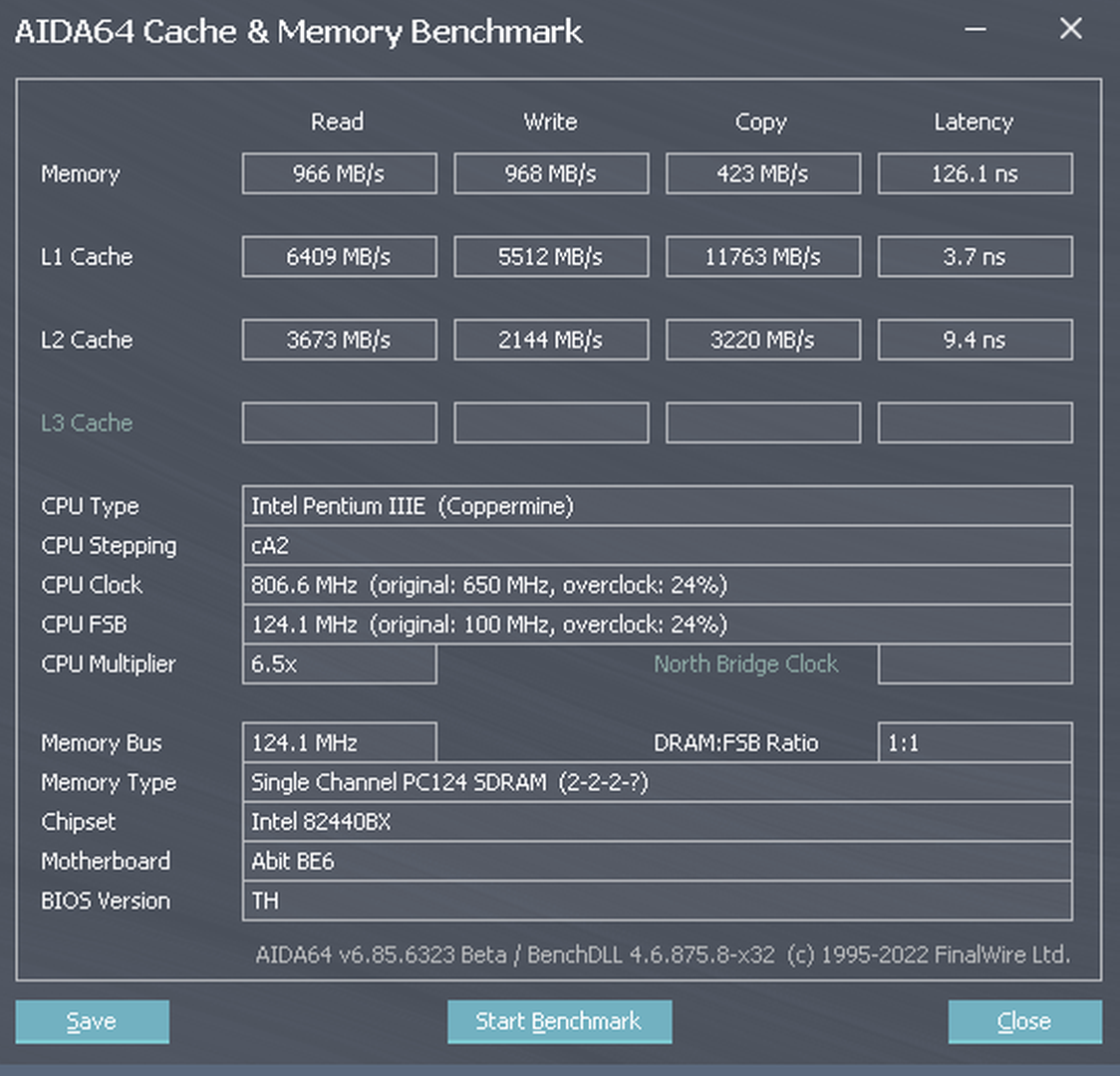Image resolution: width=1120 pixels, height=1076 pixels.
Task: Minimize the AIDA64 benchmark window
Action: pyautogui.click(x=975, y=29)
